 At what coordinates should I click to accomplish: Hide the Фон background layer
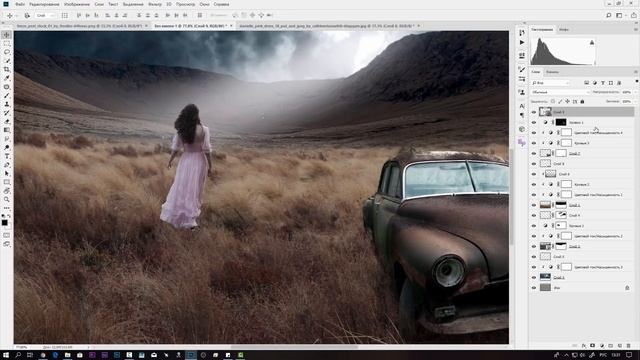click(x=534, y=288)
